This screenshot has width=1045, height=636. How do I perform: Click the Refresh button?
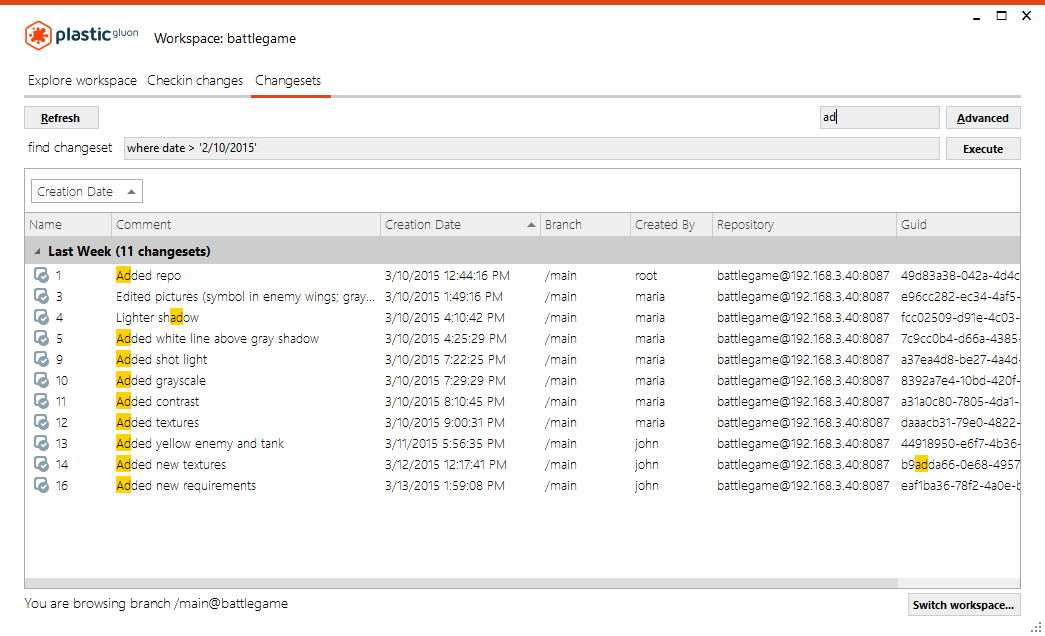(x=61, y=118)
